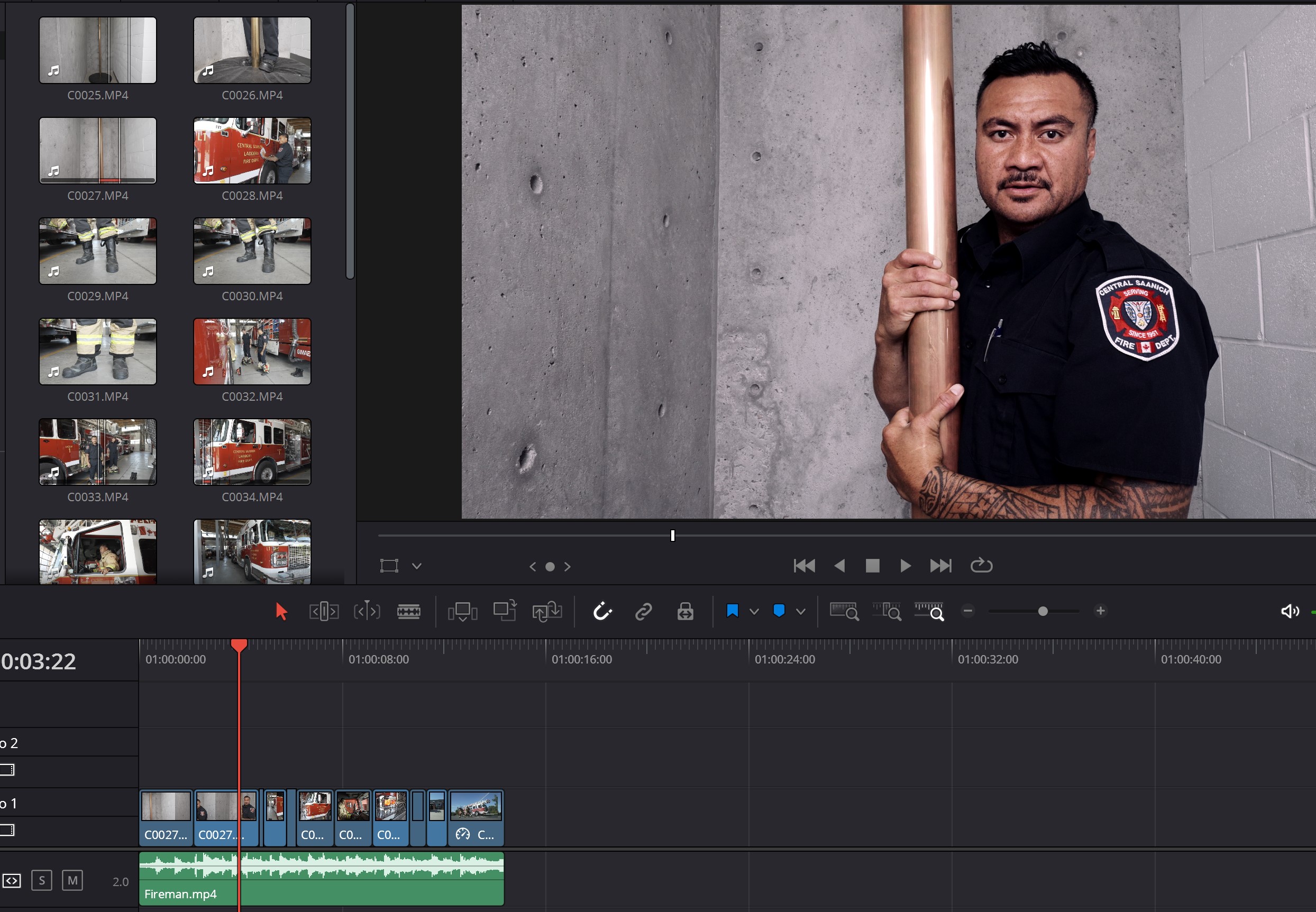Click the match frame dot in viewer
Screen dimensions: 1316x912
point(550,567)
